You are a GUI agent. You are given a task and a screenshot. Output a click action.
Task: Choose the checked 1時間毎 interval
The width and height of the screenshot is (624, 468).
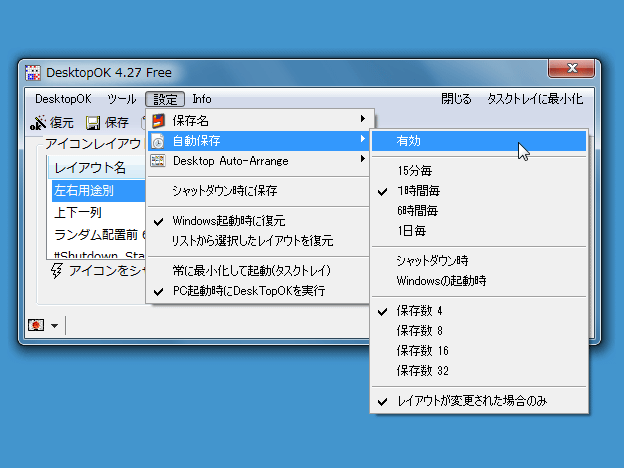coord(479,191)
